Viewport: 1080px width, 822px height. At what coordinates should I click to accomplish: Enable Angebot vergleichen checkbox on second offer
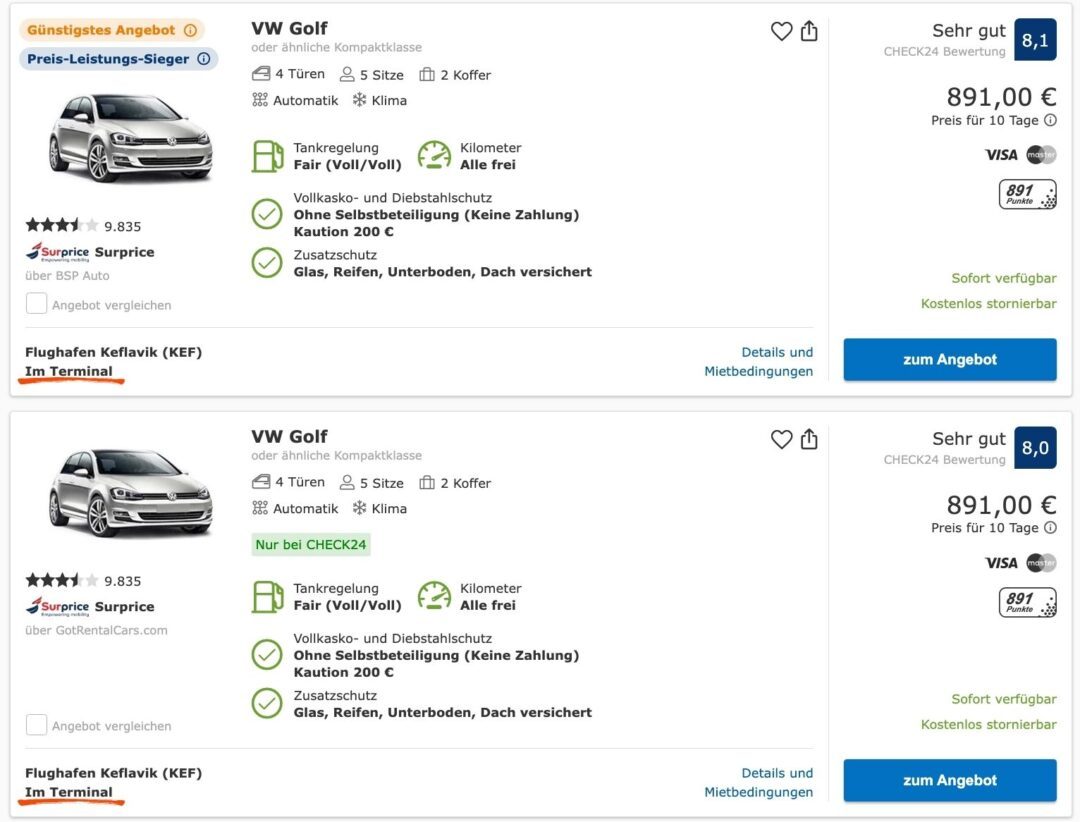[x=36, y=725]
